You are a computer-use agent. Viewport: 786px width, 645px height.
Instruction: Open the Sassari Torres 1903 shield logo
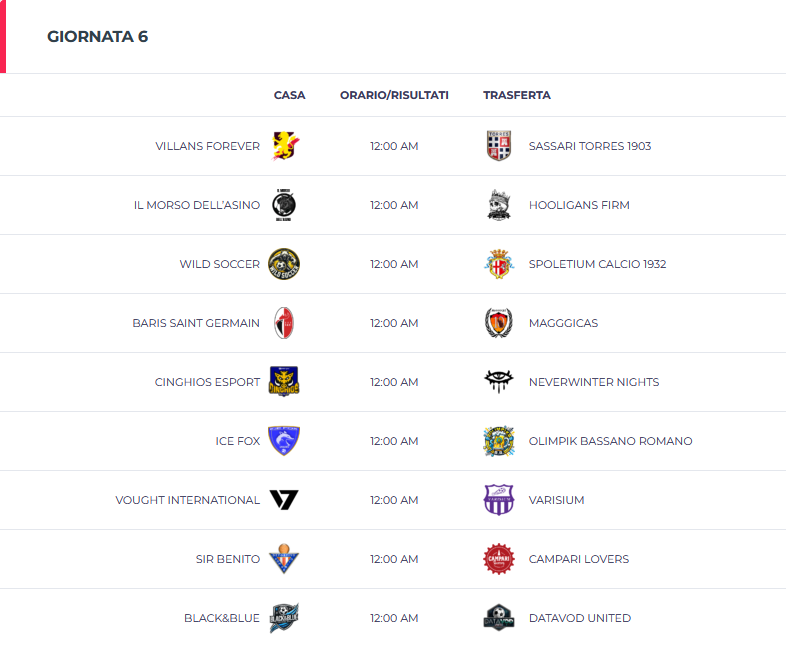click(499, 146)
